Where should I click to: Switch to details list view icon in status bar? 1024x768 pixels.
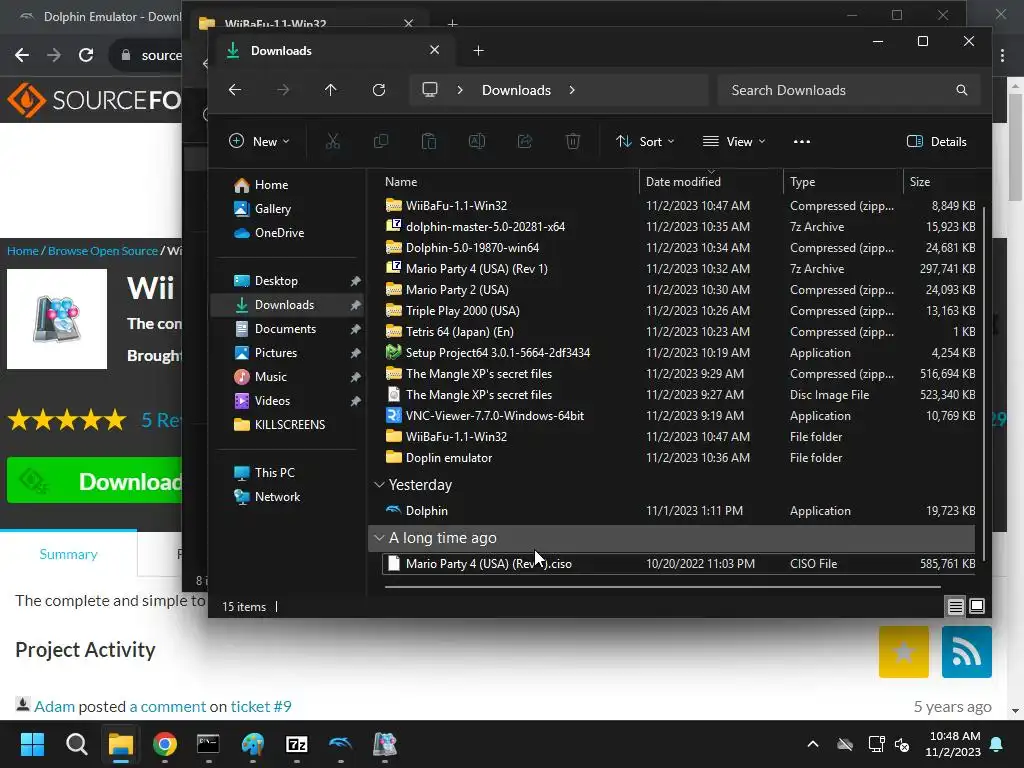point(955,607)
